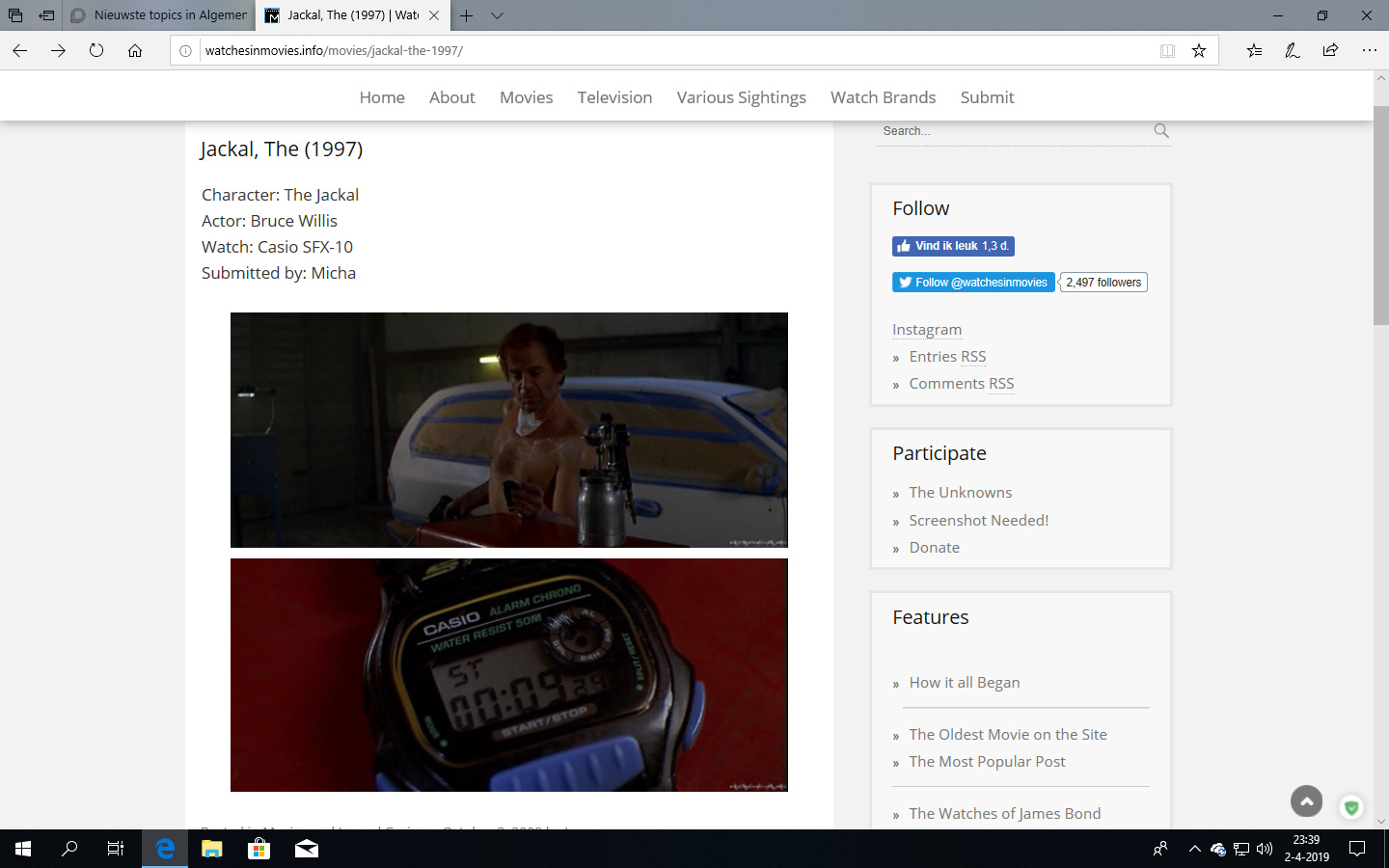This screenshot has height=868, width=1389.
Task: Click the add notes pen icon
Action: (1293, 50)
